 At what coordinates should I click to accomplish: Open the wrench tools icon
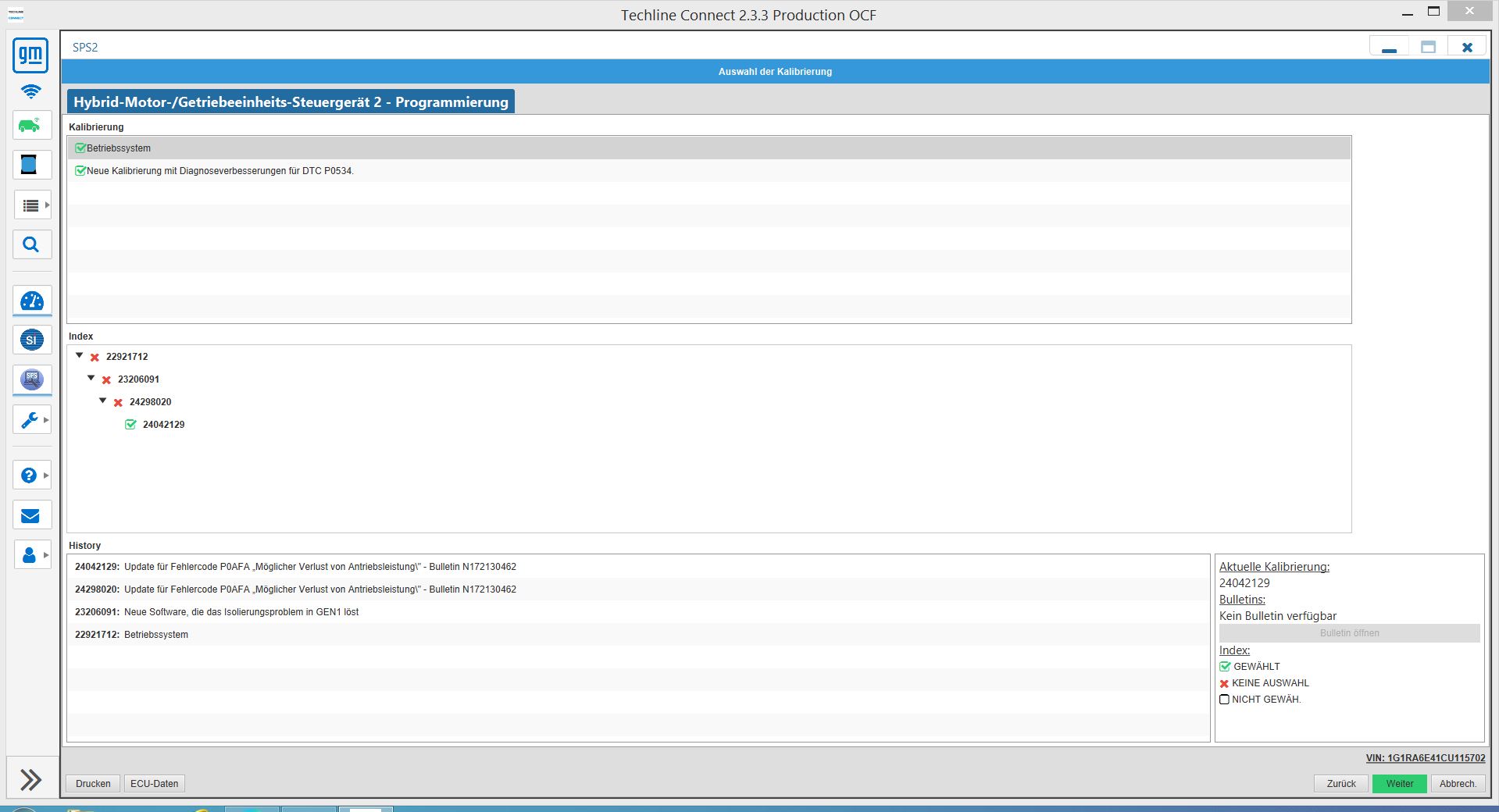[x=30, y=420]
